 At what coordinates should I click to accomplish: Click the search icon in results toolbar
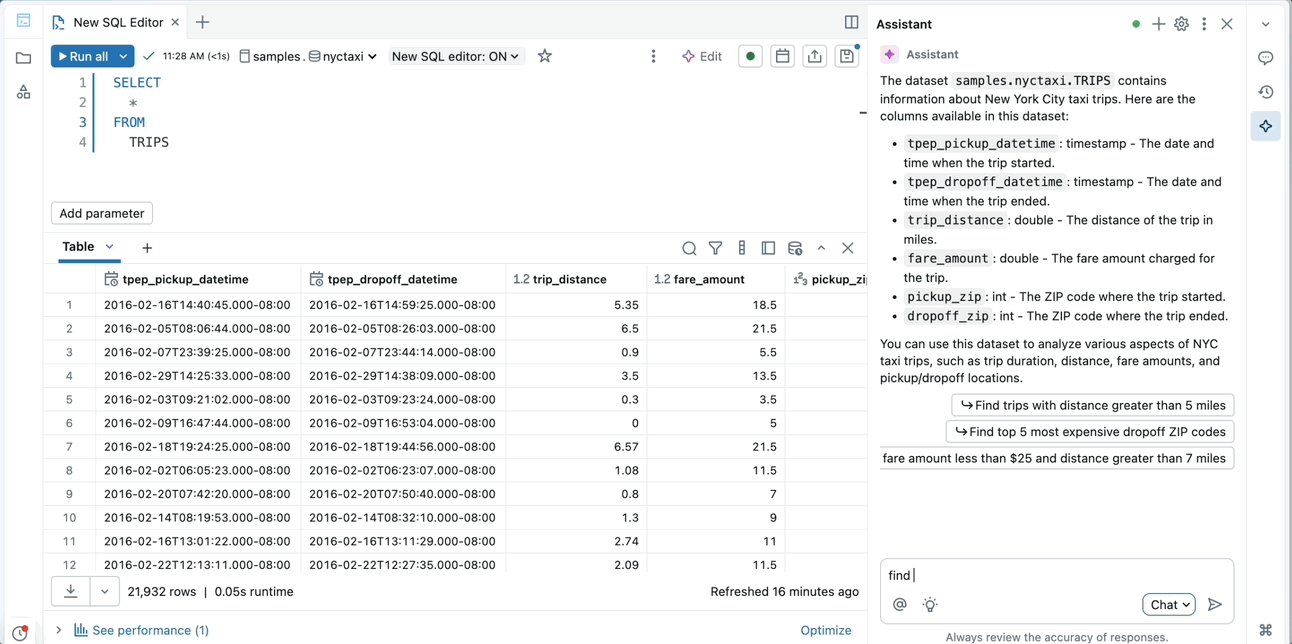click(x=689, y=248)
